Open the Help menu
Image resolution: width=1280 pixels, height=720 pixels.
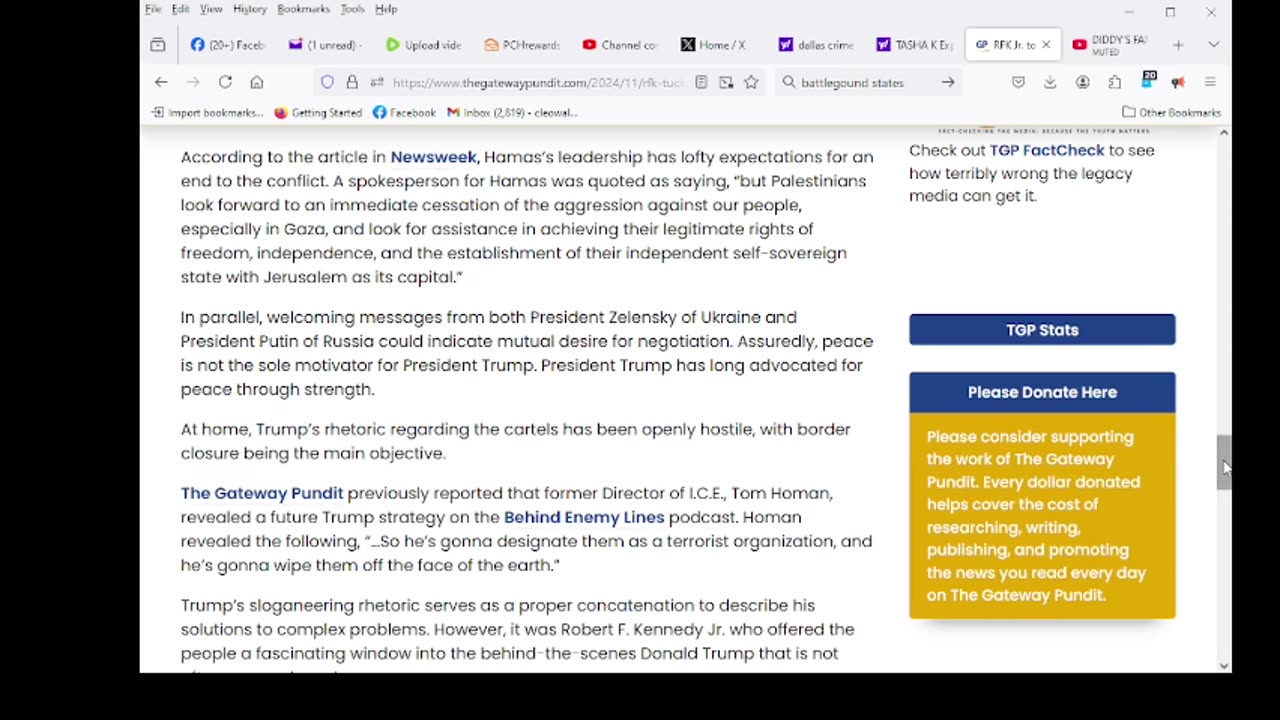386,9
